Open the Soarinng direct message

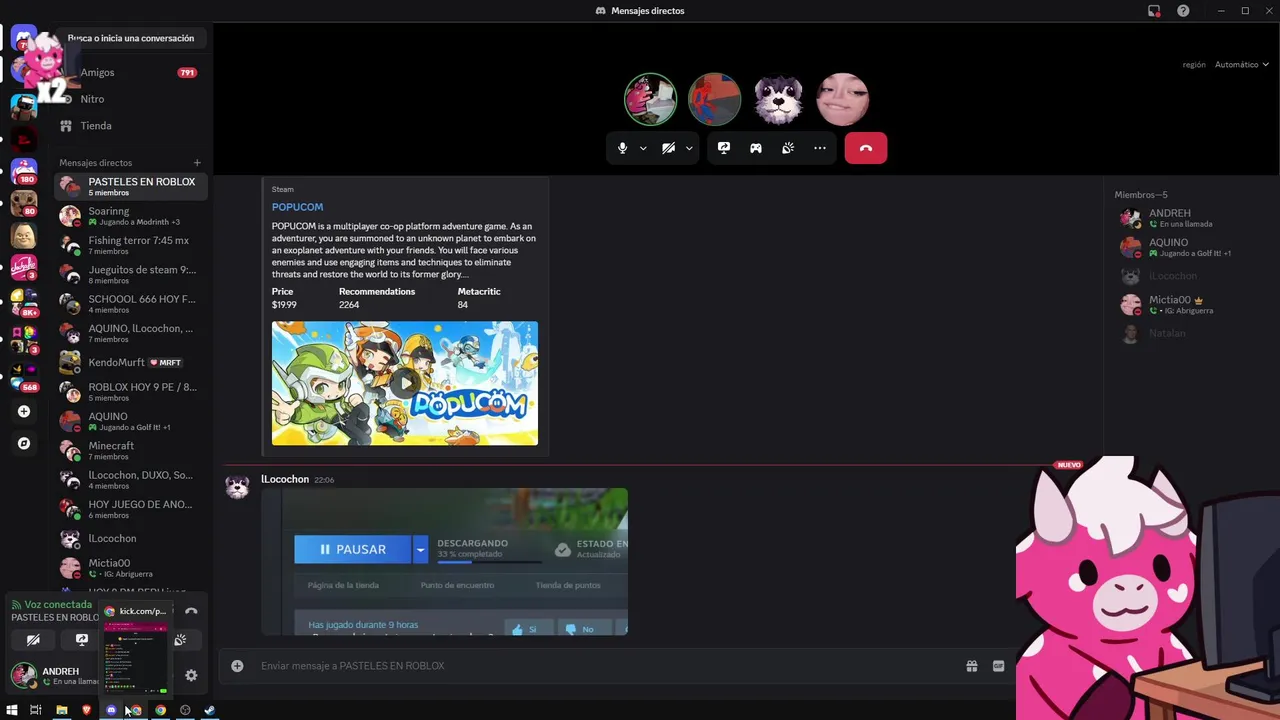coord(131,216)
